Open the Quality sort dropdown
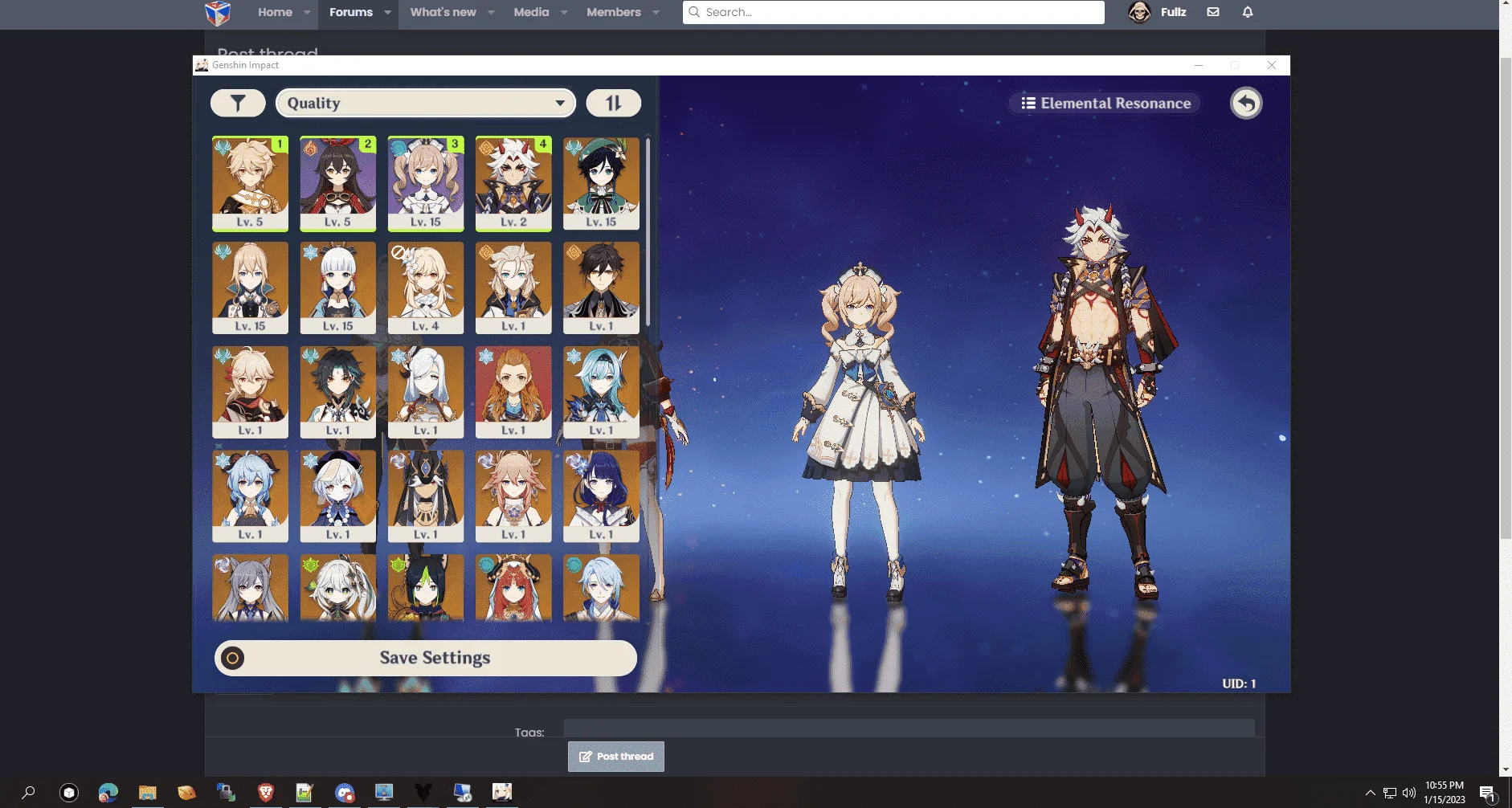 point(426,103)
